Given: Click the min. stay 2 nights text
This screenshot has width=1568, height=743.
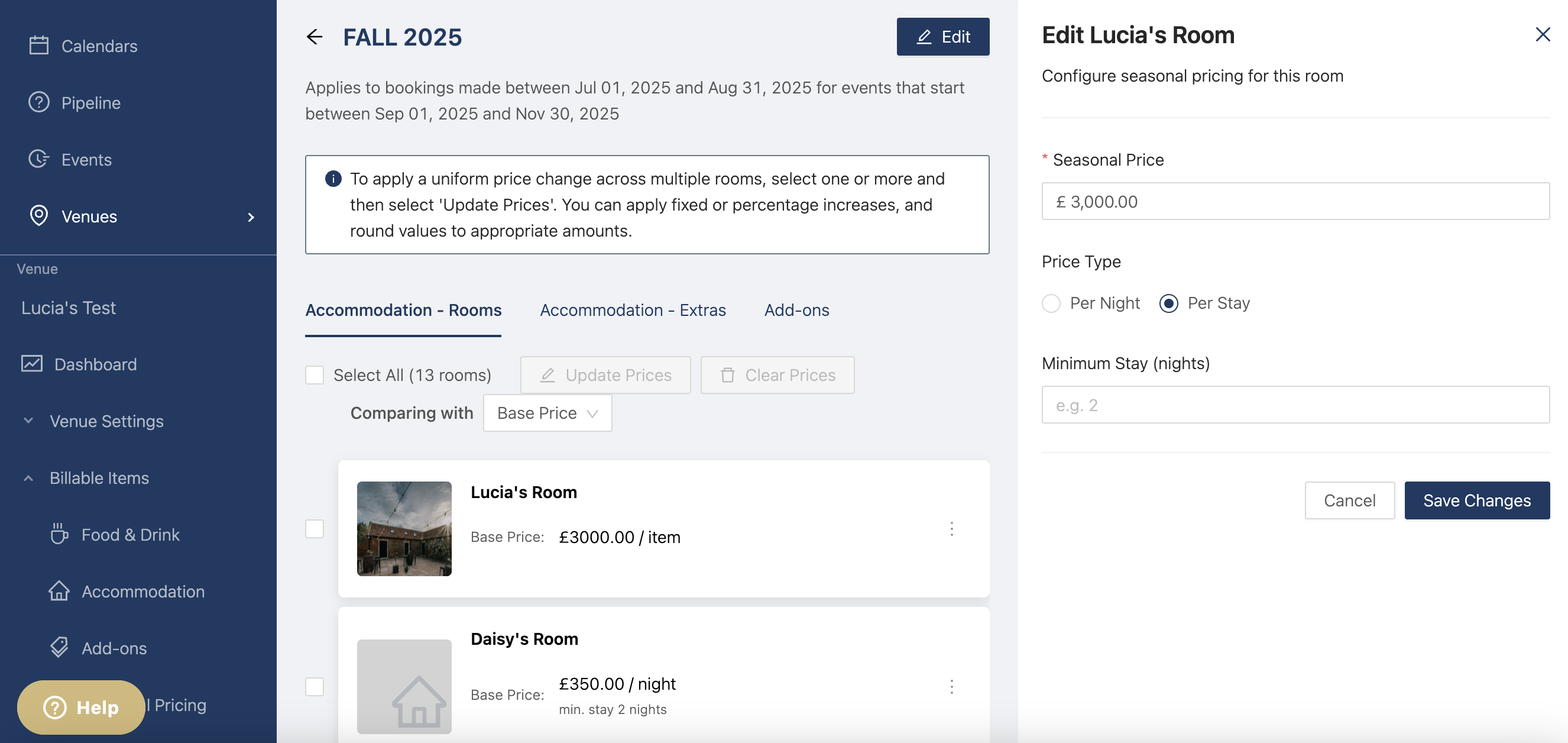Looking at the screenshot, I should tap(613, 709).
